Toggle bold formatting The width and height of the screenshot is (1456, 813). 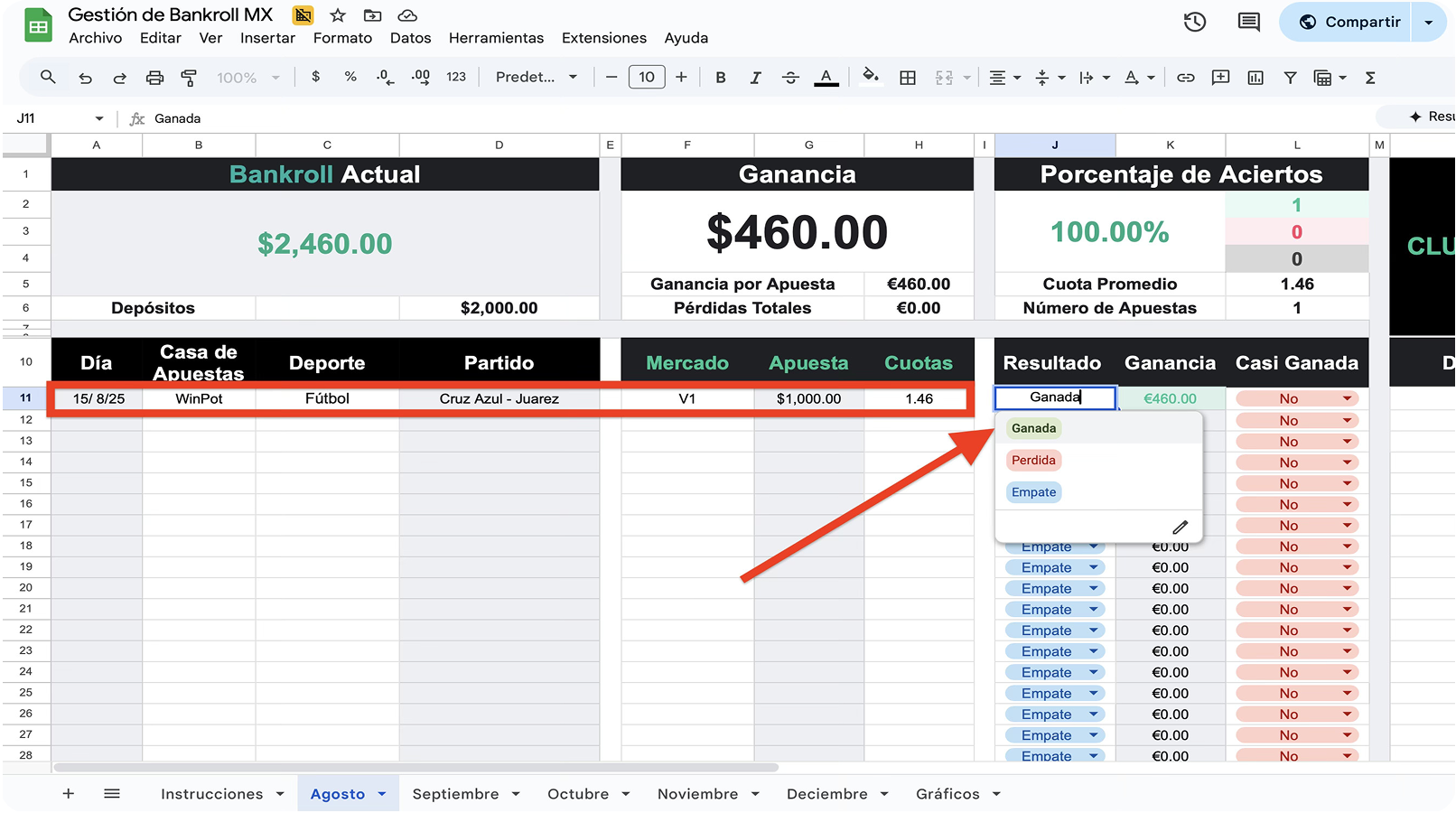(x=720, y=78)
